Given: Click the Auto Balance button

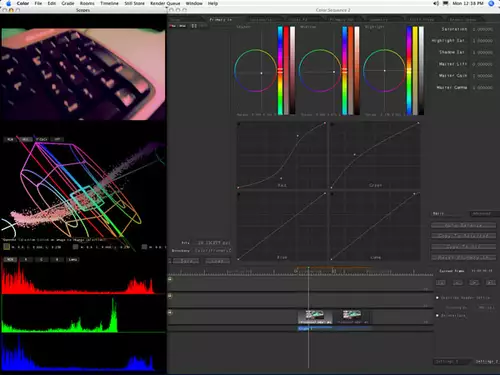Looking at the screenshot, I should click(x=464, y=225).
